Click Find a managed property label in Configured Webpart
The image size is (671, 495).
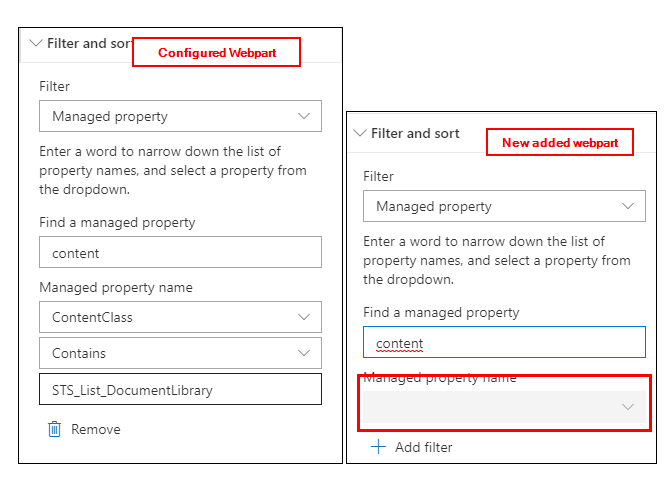117,222
